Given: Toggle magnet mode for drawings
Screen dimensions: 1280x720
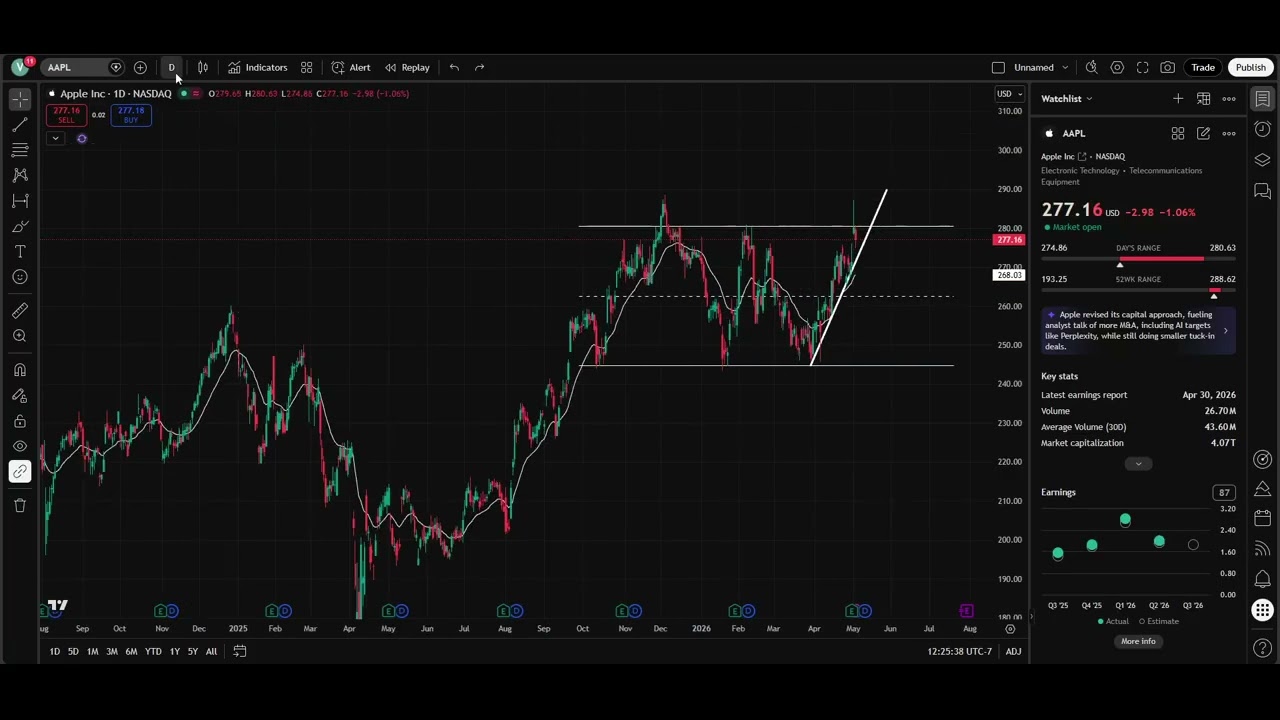Looking at the screenshot, I should 20,370.
